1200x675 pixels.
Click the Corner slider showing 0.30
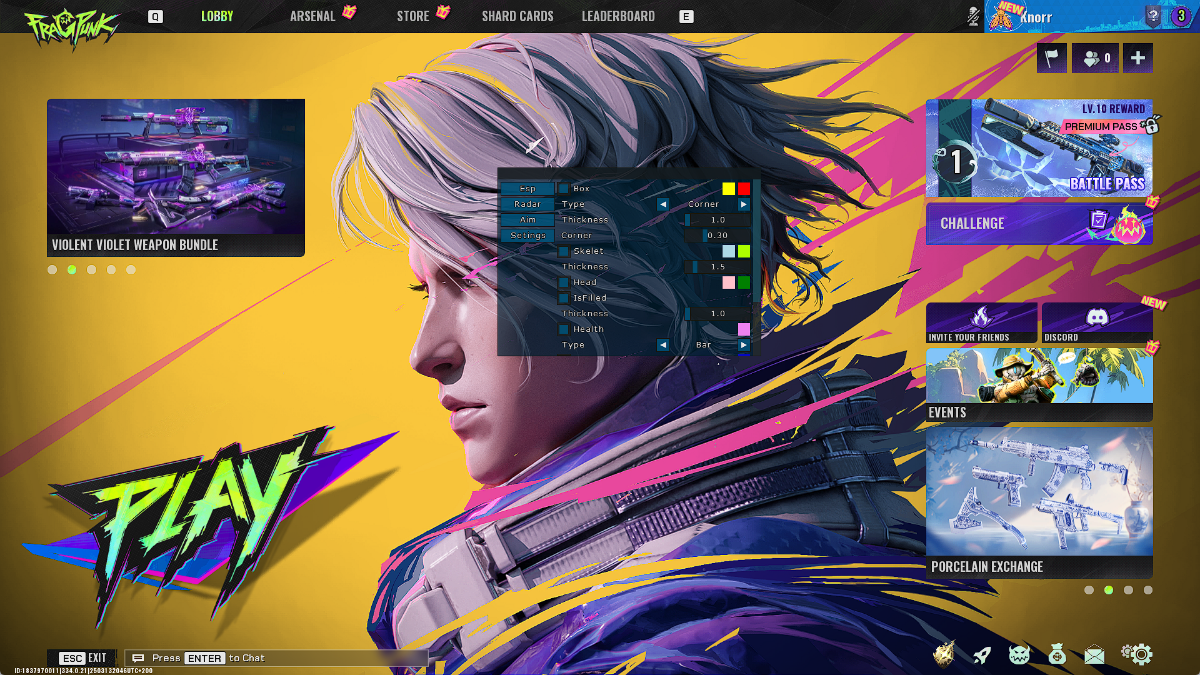click(x=717, y=235)
